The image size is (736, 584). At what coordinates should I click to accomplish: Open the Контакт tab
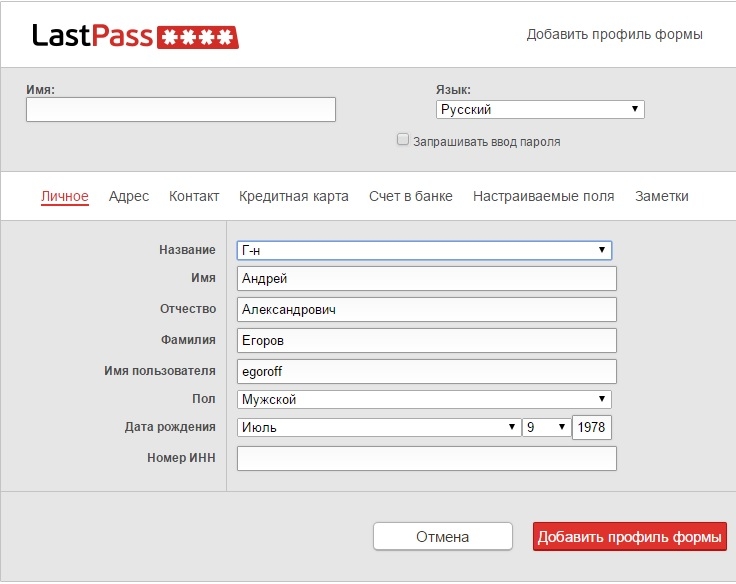(194, 196)
